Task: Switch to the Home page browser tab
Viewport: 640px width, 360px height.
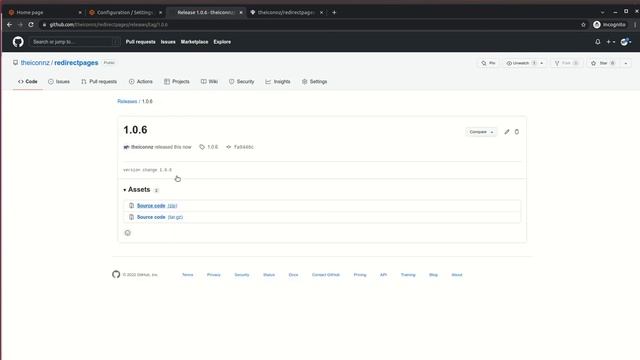Action: [44, 12]
